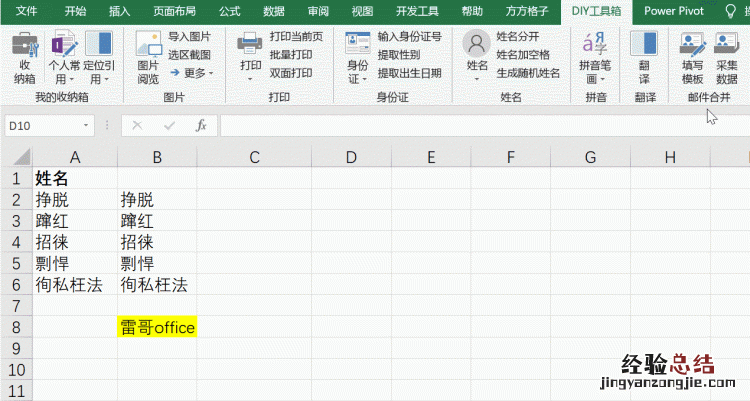Click the lightbulb Tell Me icon

point(730,11)
